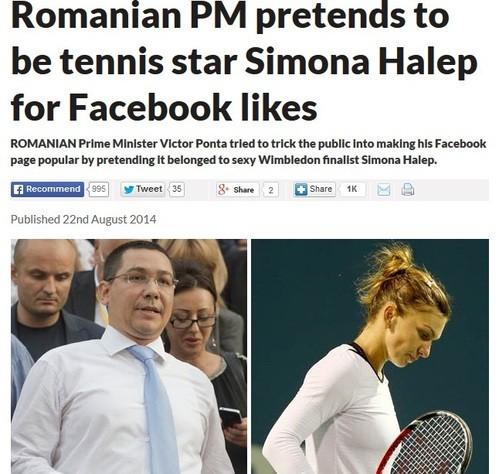The height and width of the screenshot is (474, 498).
Task: Click the Twitter bird icon
Action: pos(128,189)
